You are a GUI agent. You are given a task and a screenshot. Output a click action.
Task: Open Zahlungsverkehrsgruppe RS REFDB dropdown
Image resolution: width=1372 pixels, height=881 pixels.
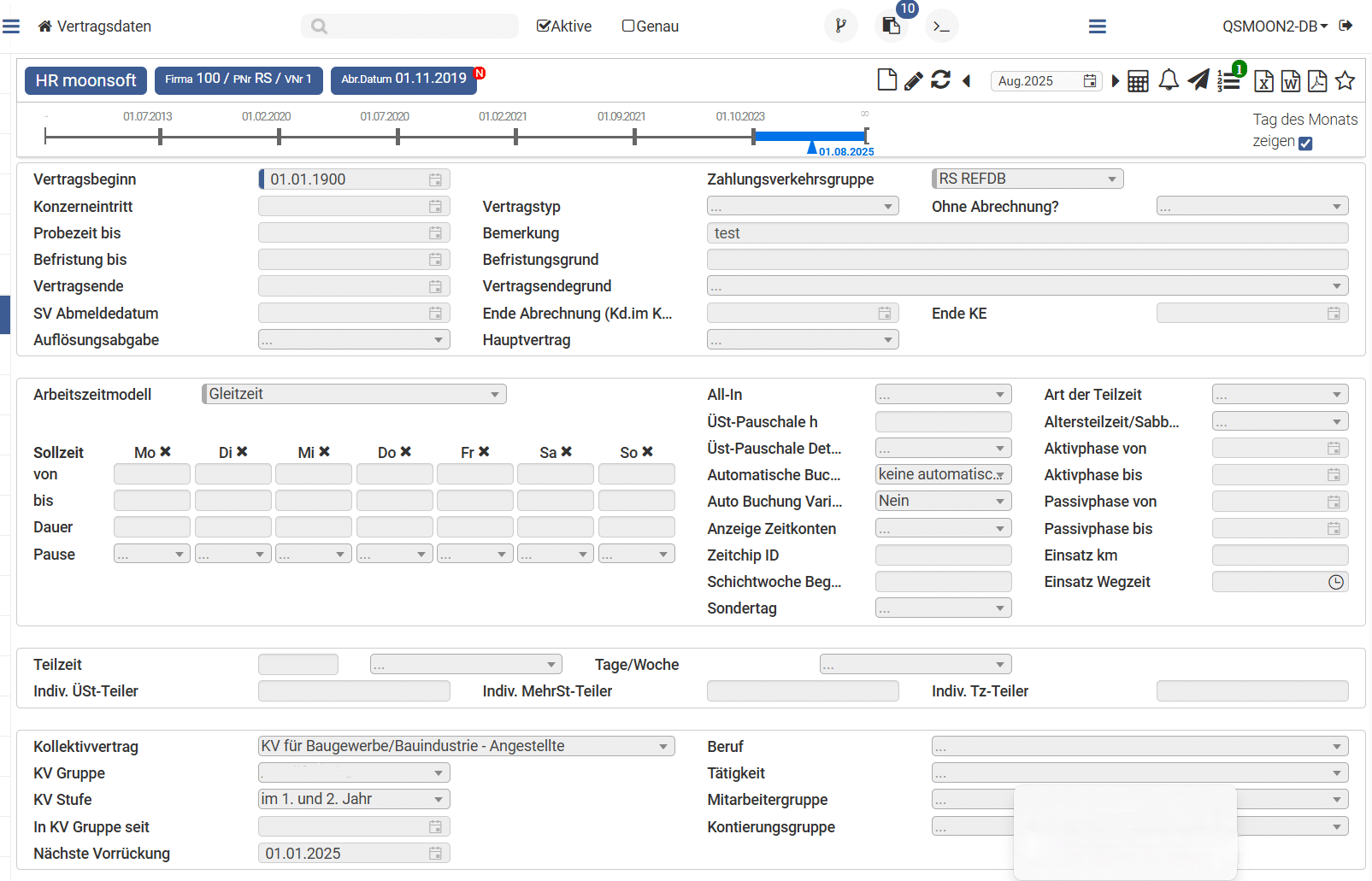pos(1028,179)
